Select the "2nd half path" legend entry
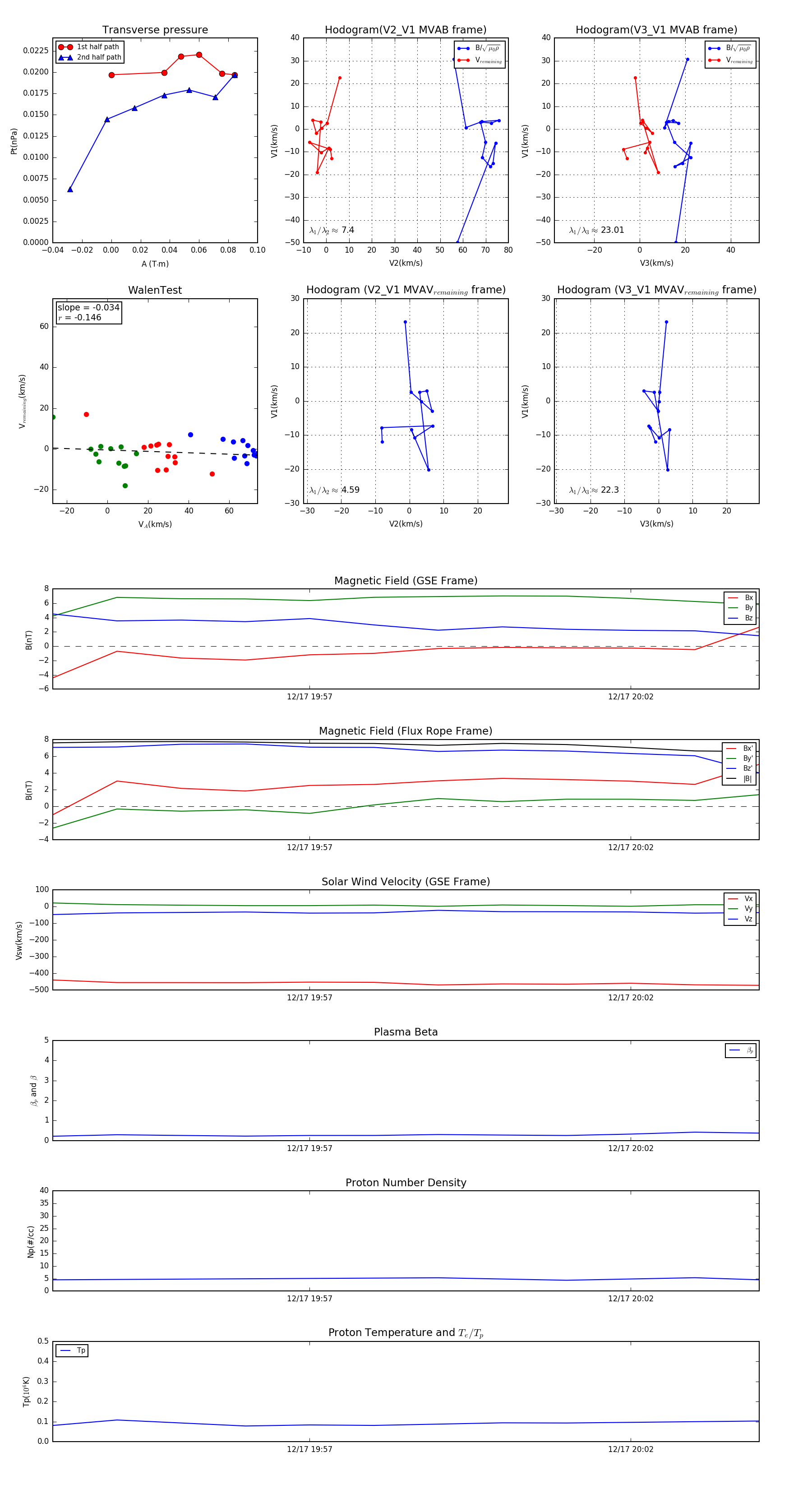The width and height of the screenshot is (812, 1489). click(90, 57)
